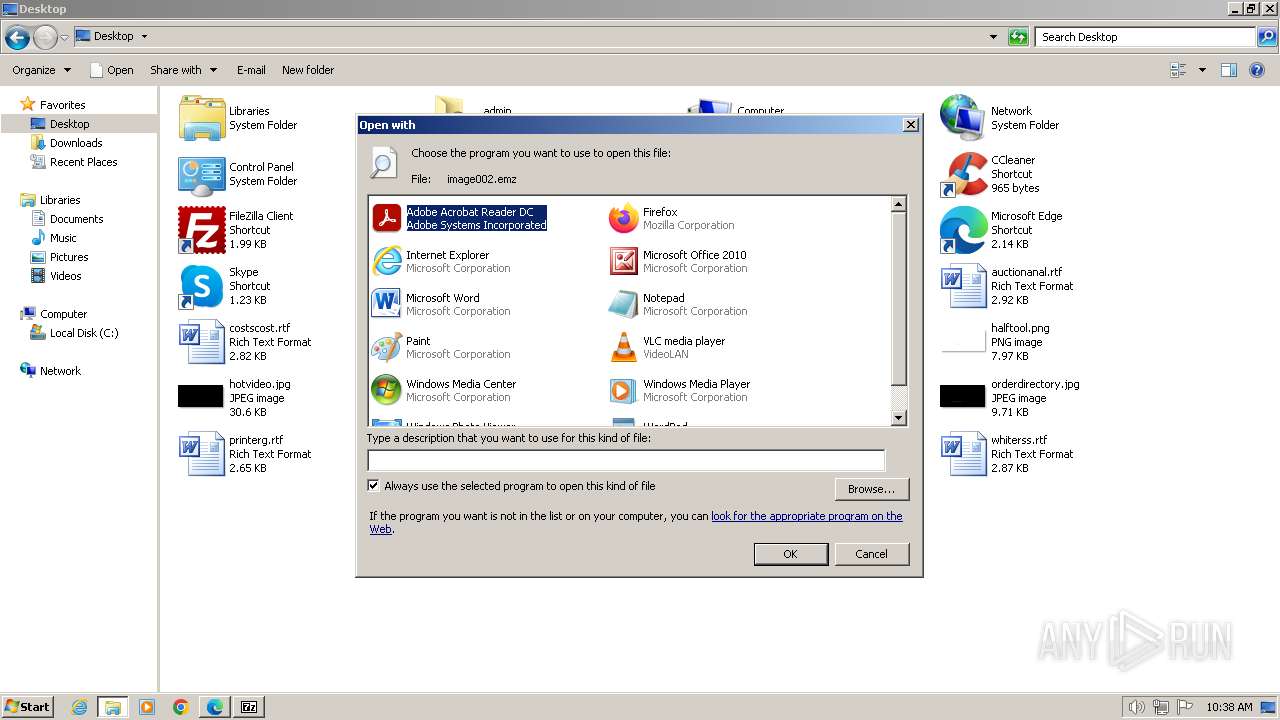
Task: Choose the Firefox program icon
Action: [623, 218]
